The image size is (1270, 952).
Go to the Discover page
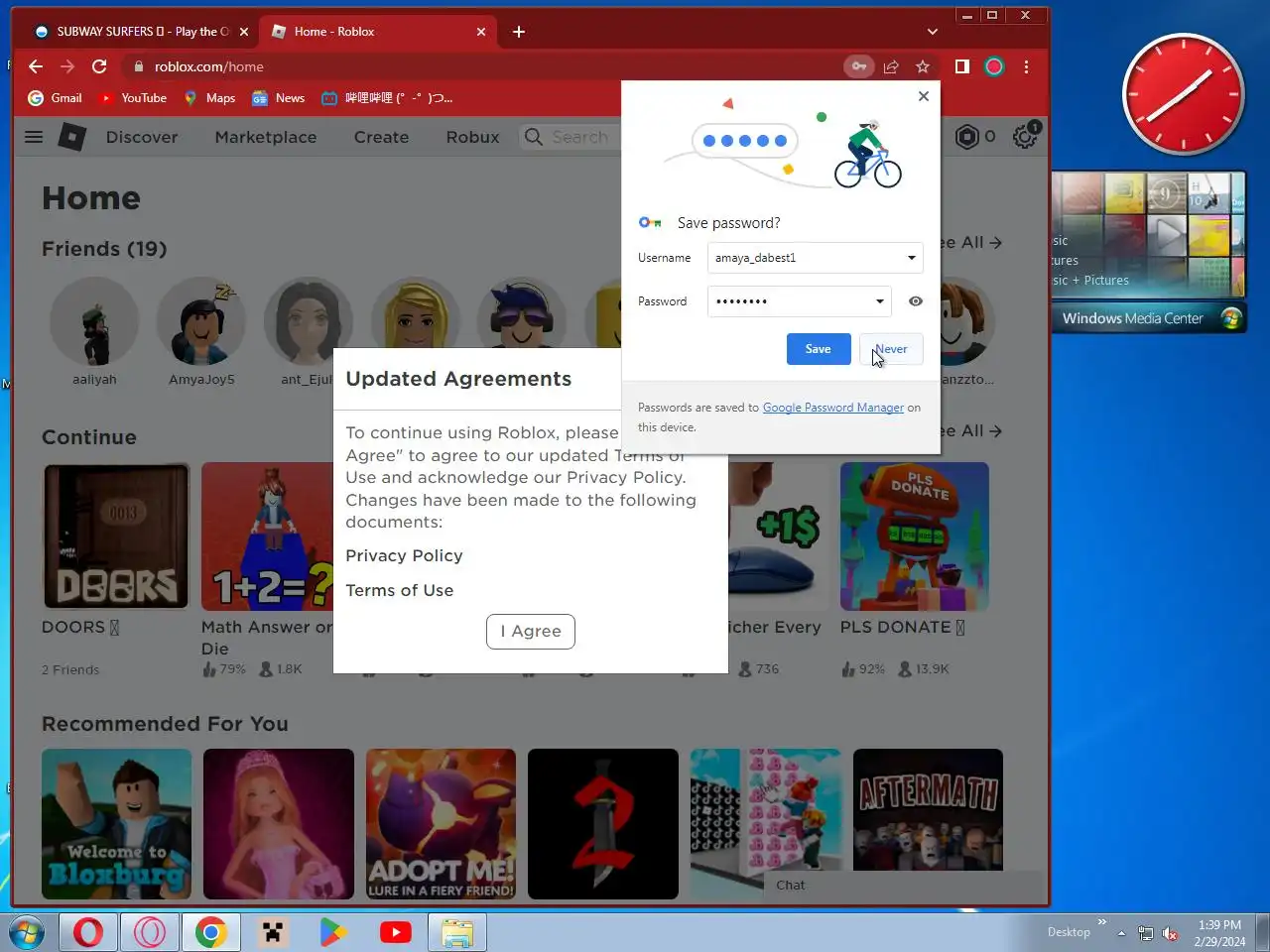[x=142, y=137]
